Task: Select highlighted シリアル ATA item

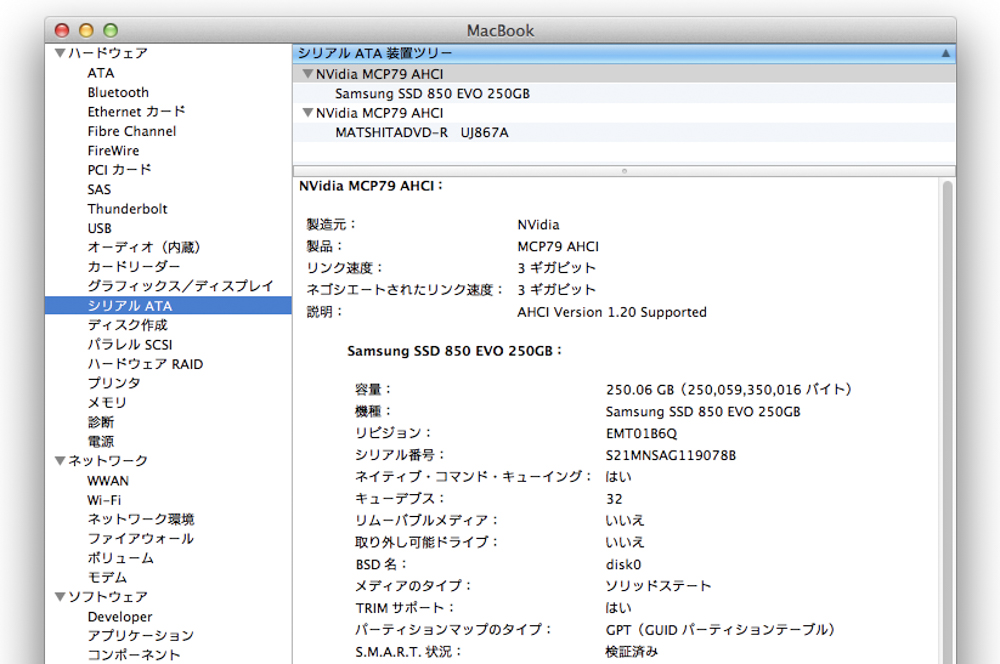Action: pyautogui.click(x=168, y=306)
